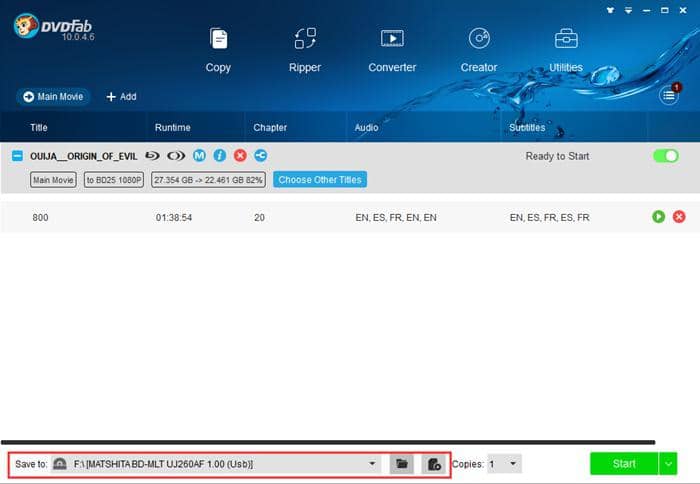
Task: Open the task queue list icon
Action: [x=669, y=95]
